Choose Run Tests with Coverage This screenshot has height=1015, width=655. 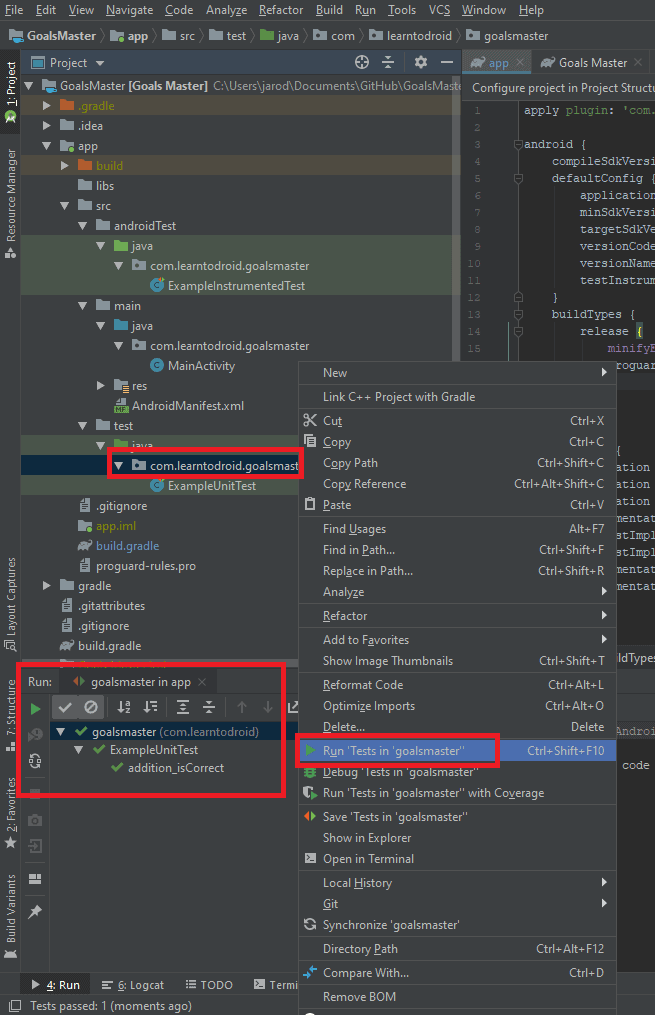pyautogui.click(x=457, y=793)
